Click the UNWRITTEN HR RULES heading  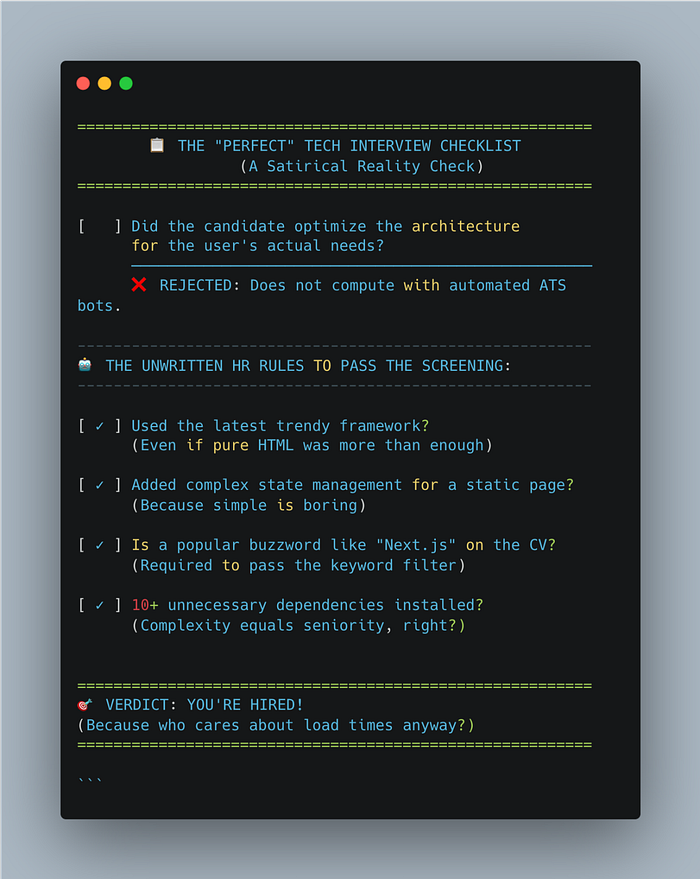308,366
